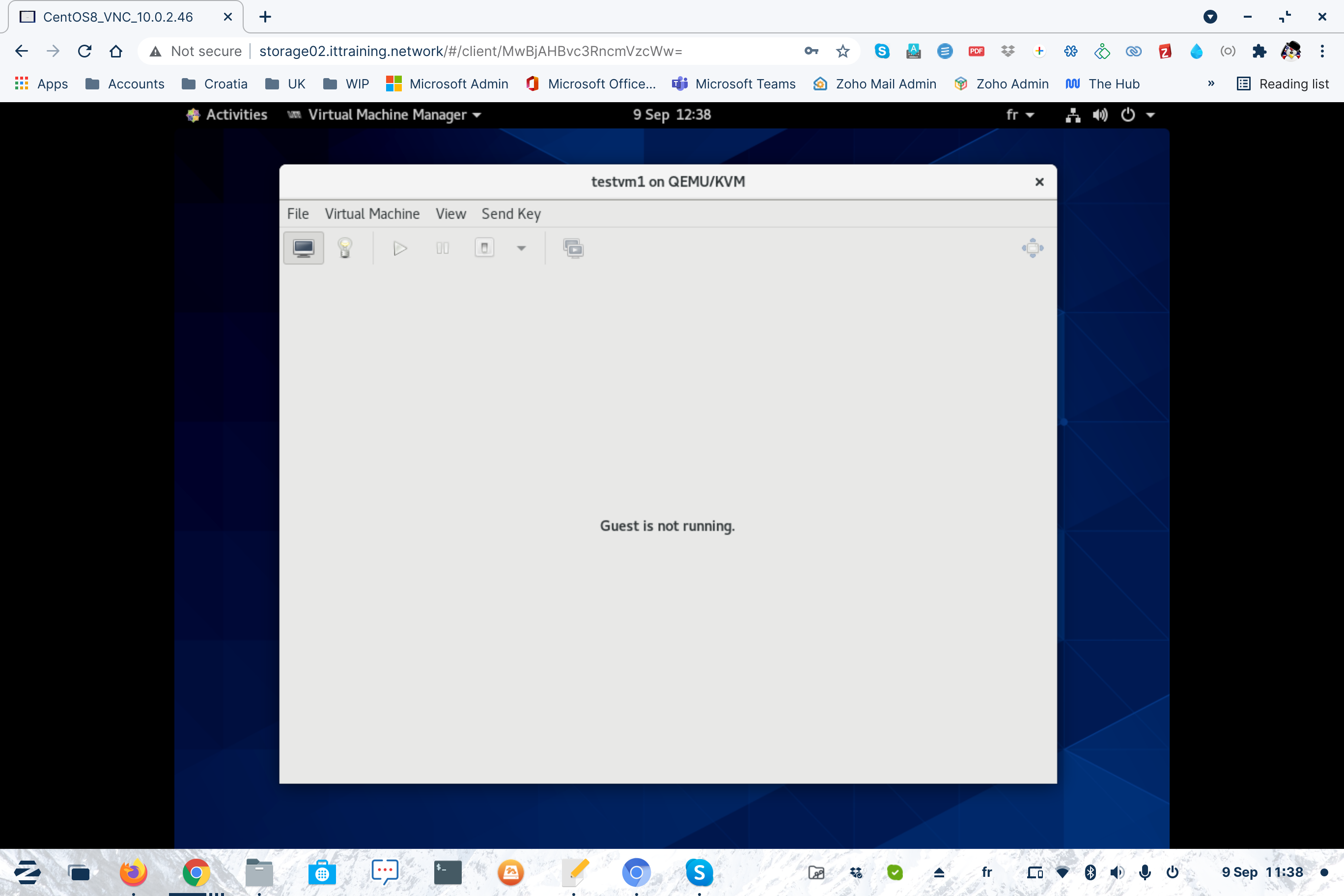This screenshot has height=896, width=1344.
Task: Show more bookmarks chevron
Action: tap(1210, 84)
